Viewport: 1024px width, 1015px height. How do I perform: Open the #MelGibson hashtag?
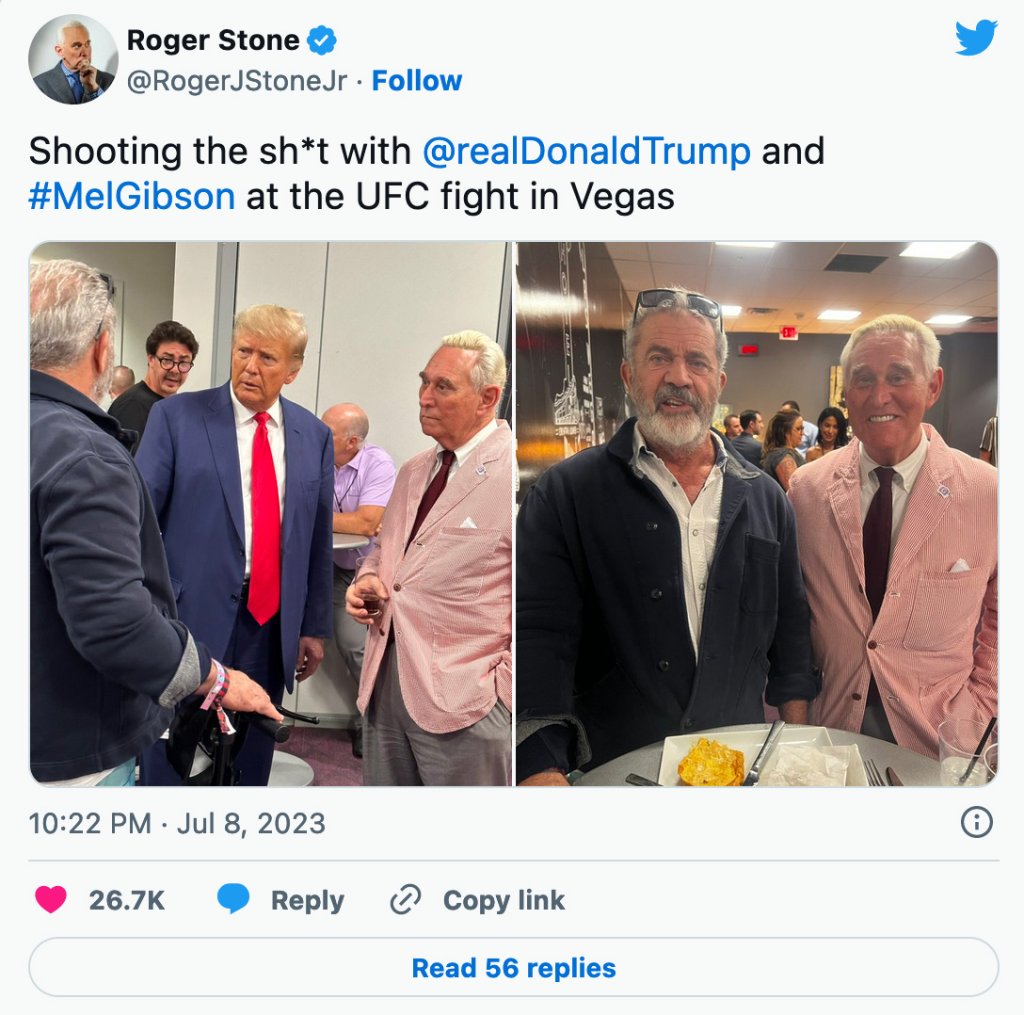(132, 196)
